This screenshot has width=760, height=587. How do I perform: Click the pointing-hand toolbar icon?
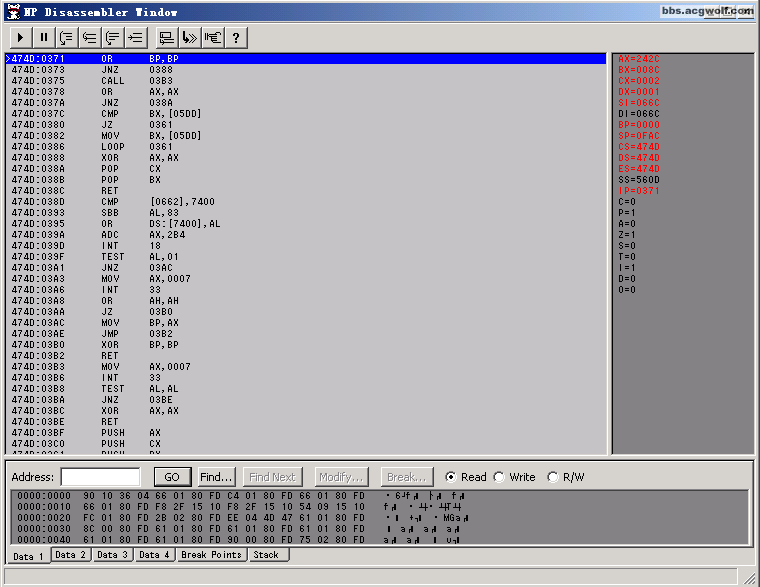(x=213, y=38)
